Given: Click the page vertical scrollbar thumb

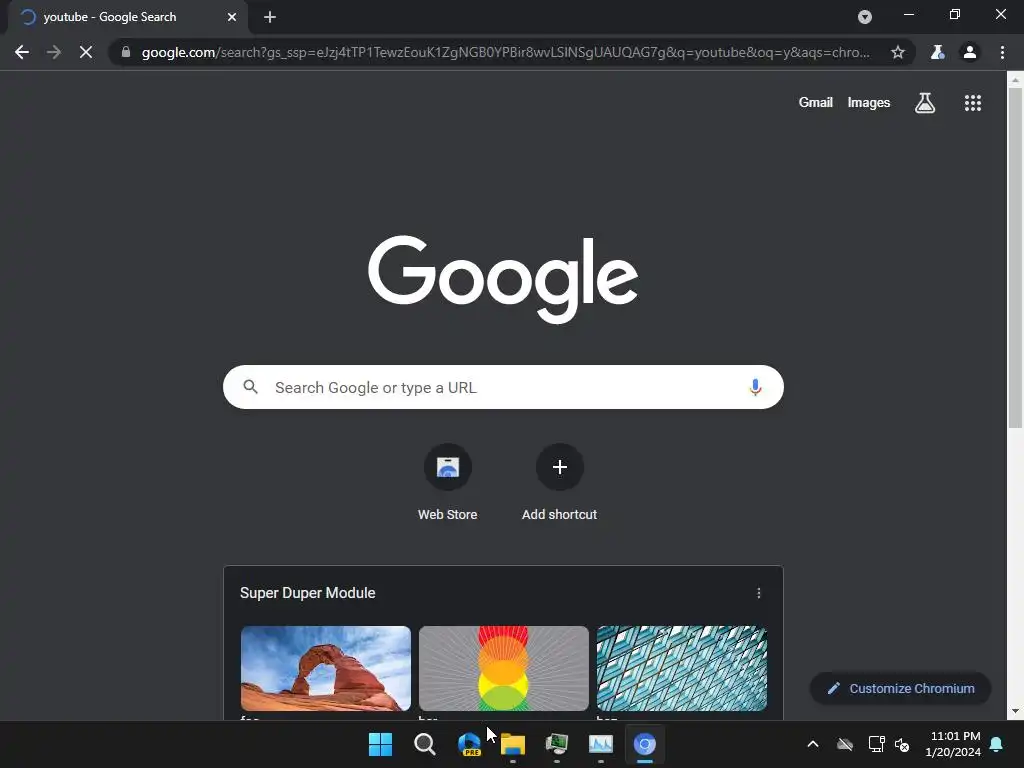Looking at the screenshot, I should 1015,258.
